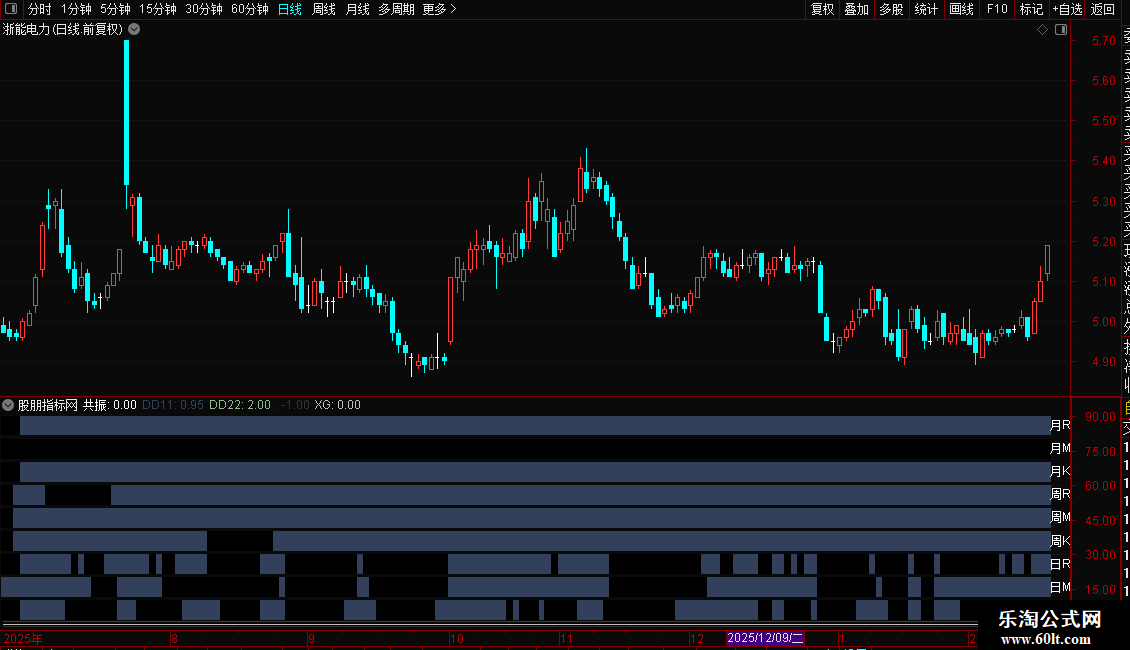Screen dimensions: 1130x650
Task: Select the 15分钟 period tab
Action: (x=157, y=9)
